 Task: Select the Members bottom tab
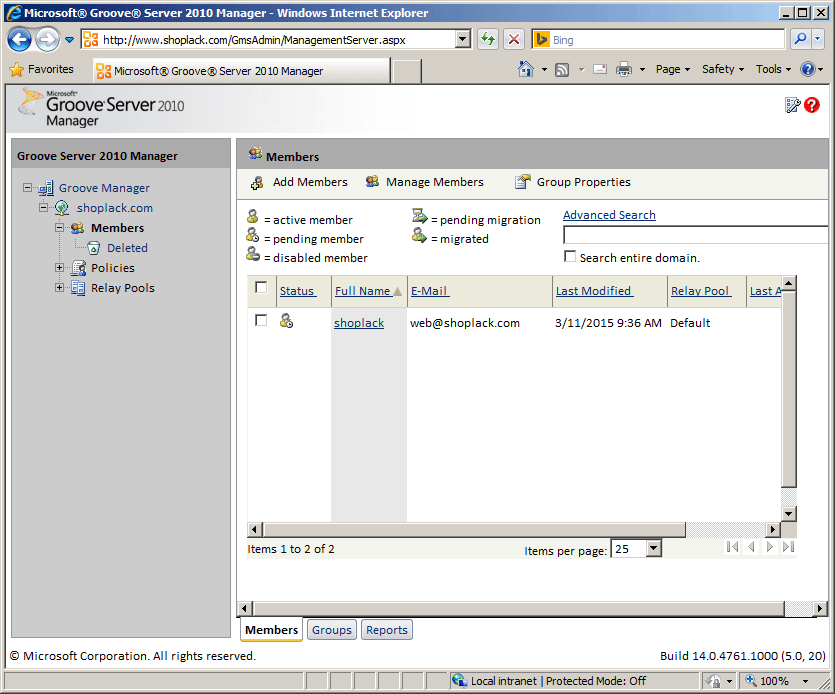click(x=272, y=630)
